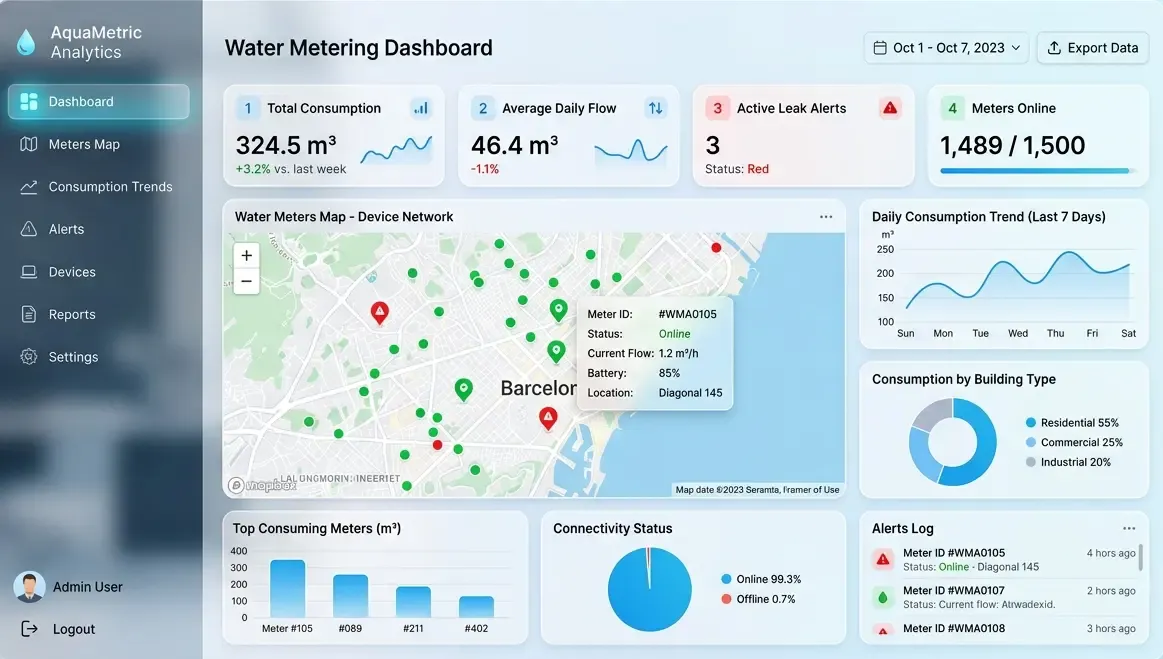1163x659 pixels.
Task: Zoom in on the map with plus button
Action: coord(246,255)
